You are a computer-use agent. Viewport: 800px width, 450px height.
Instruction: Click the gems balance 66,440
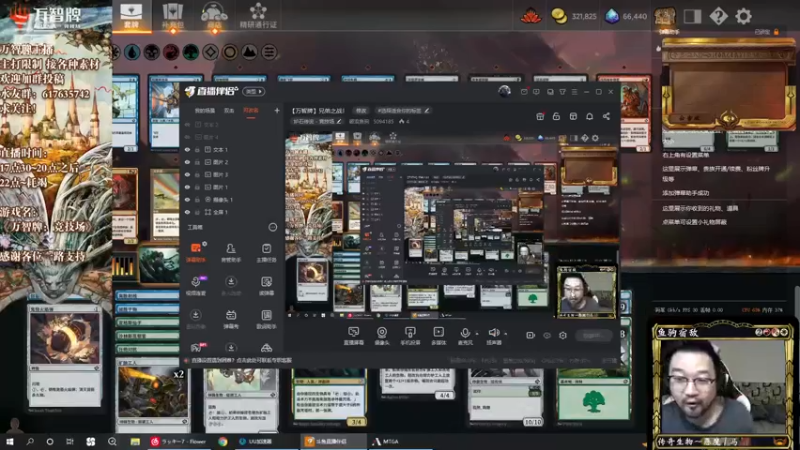(626, 16)
